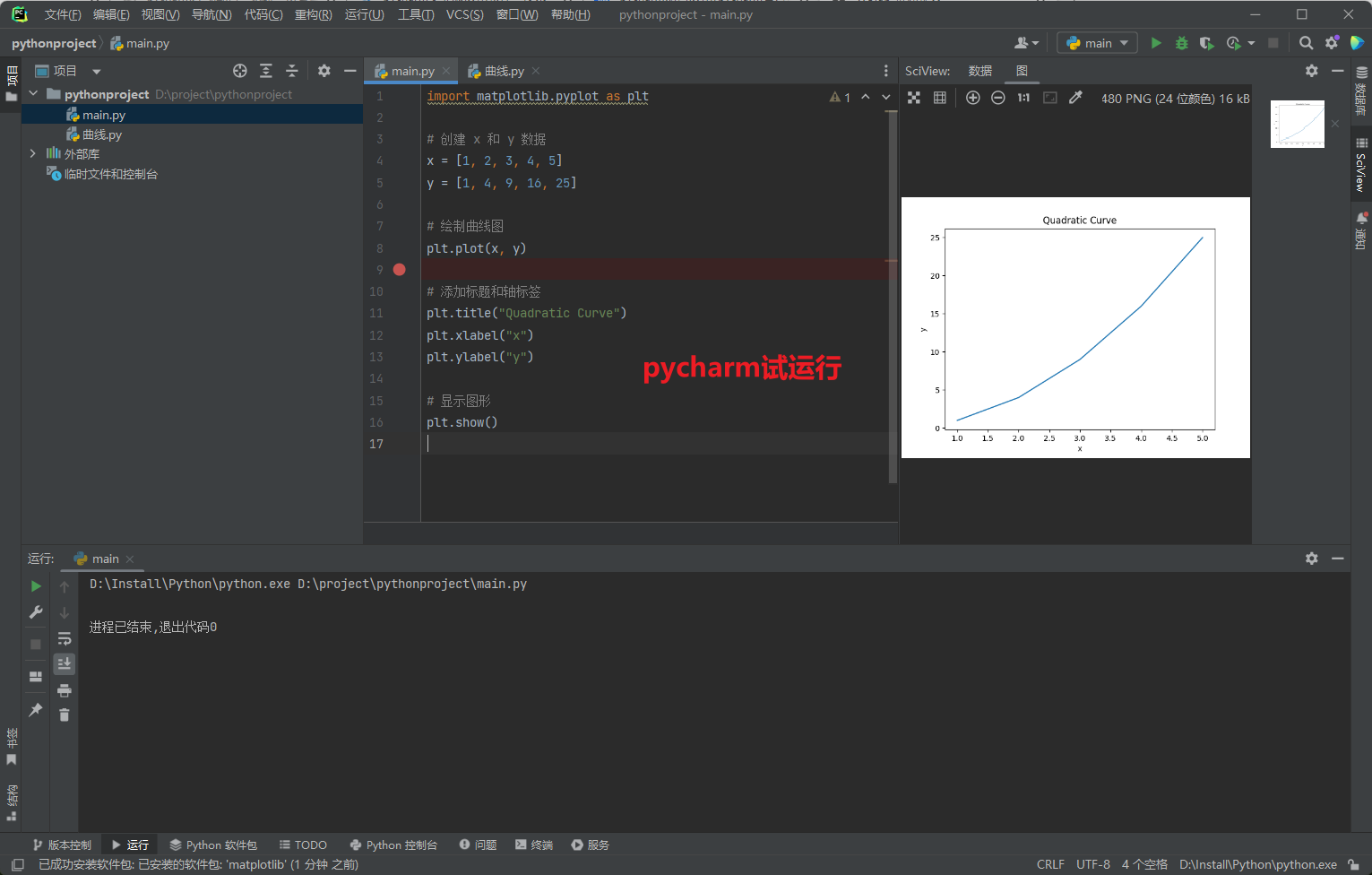The image size is (1372, 875).
Task: Toggle soft-wrap in the Run console
Action: tap(65, 638)
